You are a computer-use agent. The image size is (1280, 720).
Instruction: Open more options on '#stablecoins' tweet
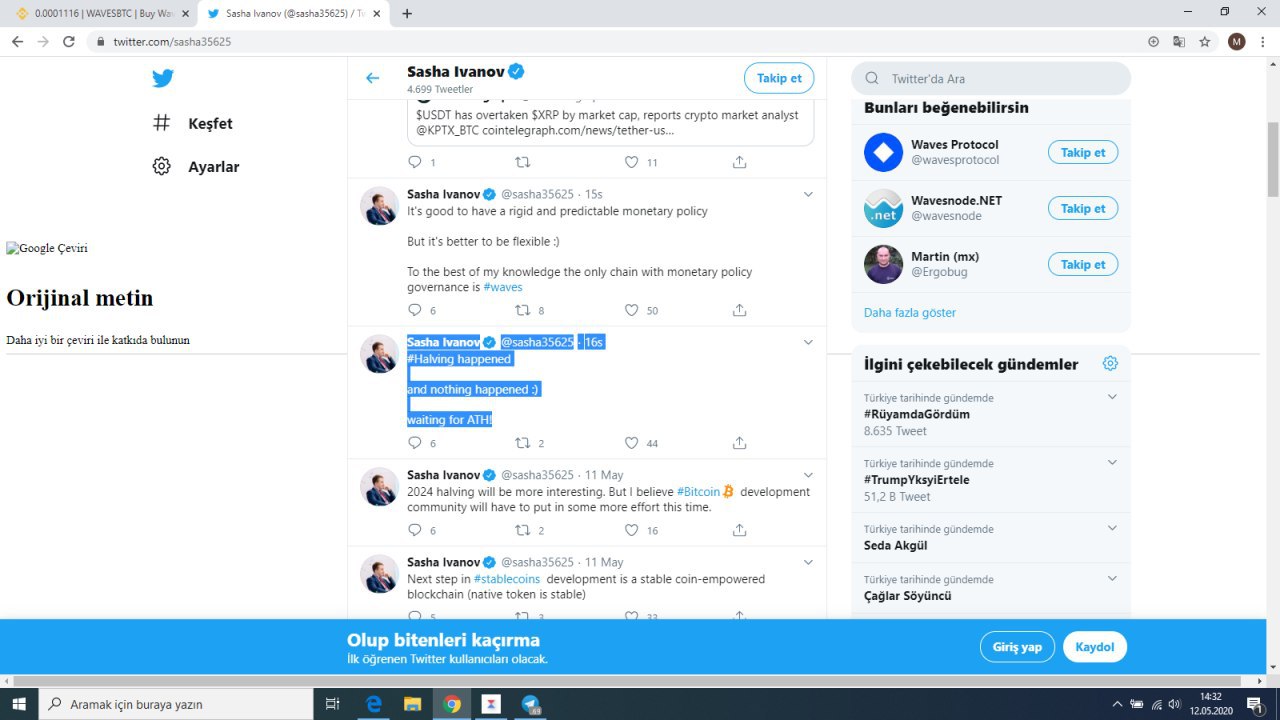click(808, 562)
